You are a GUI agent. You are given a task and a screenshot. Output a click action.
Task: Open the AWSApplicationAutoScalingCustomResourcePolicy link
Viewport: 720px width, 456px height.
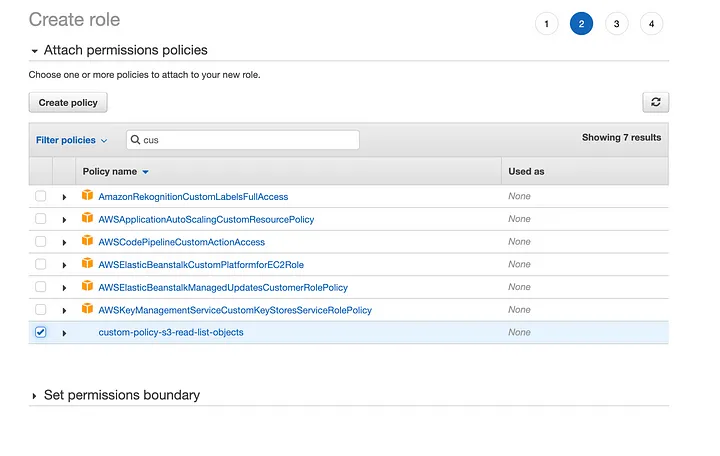(206, 220)
